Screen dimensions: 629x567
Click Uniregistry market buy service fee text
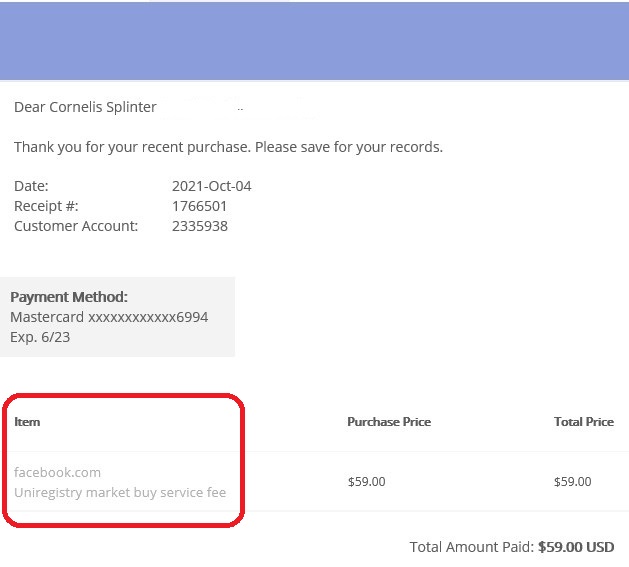[x=120, y=492]
